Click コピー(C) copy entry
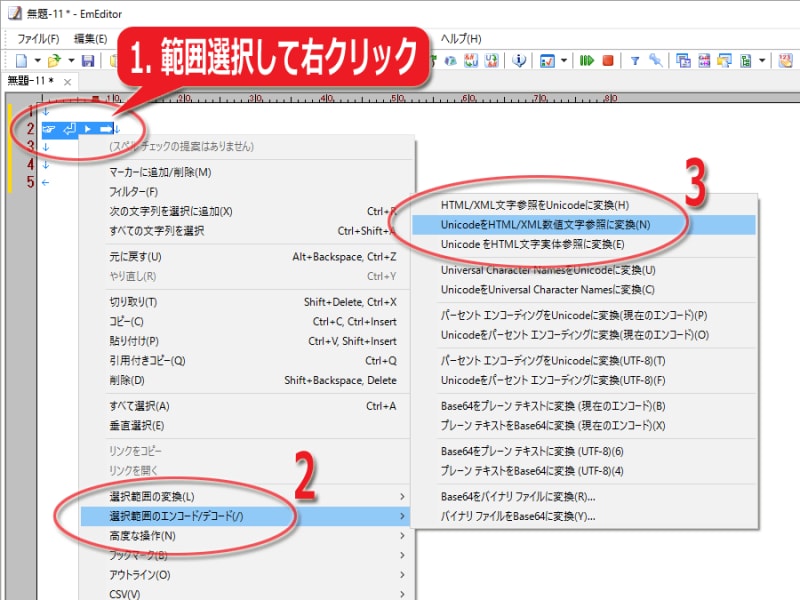This screenshot has width=800, height=600. click(x=246, y=321)
